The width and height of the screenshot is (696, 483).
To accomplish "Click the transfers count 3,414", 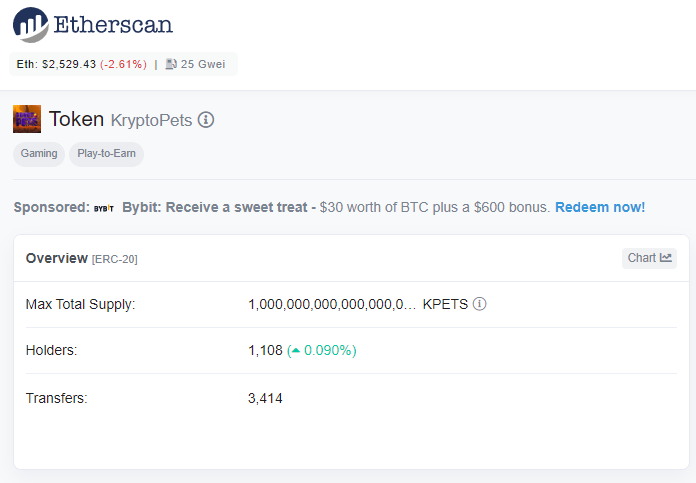I will [265, 398].
